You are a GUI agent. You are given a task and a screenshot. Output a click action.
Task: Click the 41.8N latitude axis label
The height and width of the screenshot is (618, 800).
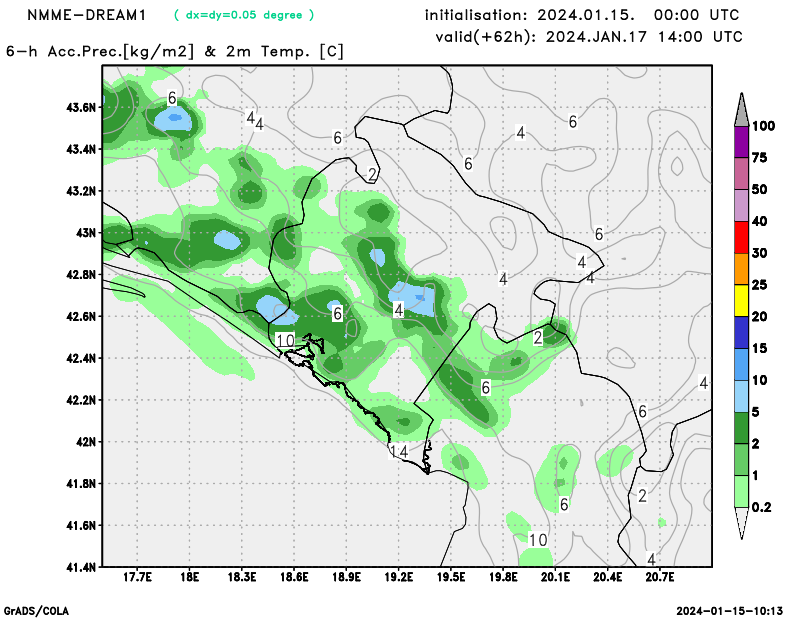tap(81, 483)
